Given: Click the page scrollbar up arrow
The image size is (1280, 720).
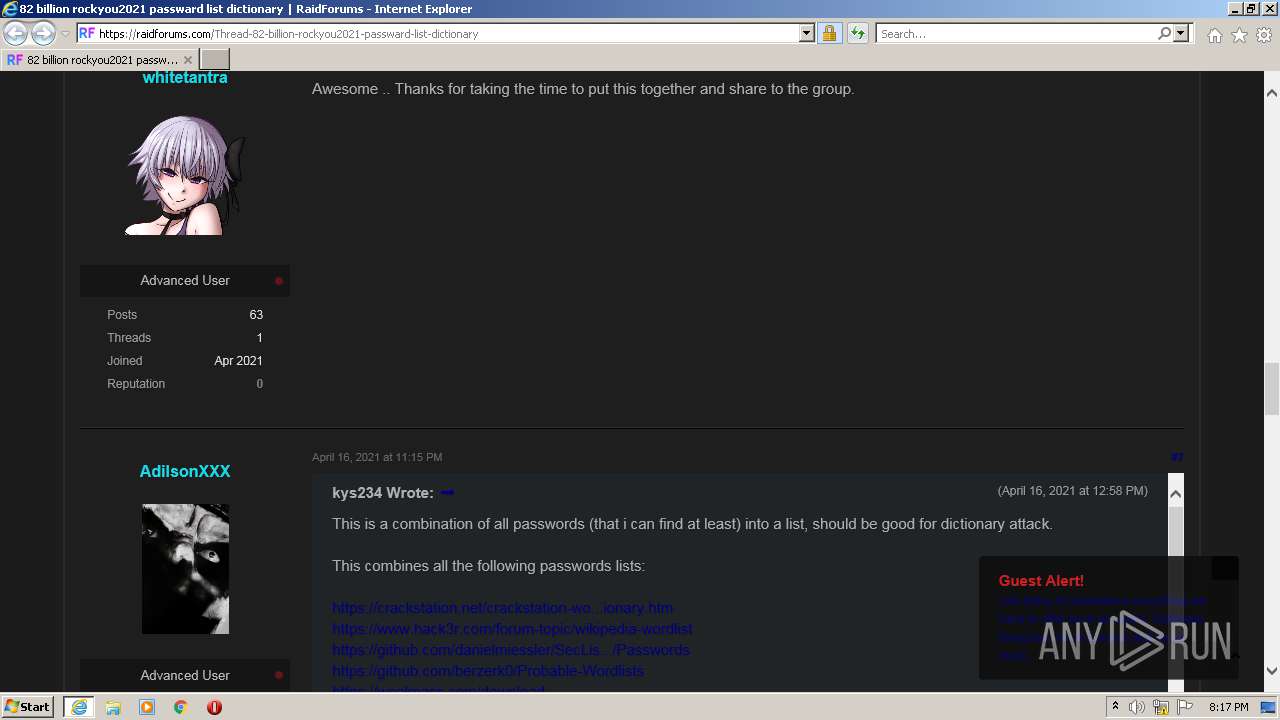Looking at the screenshot, I should point(1272,92).
